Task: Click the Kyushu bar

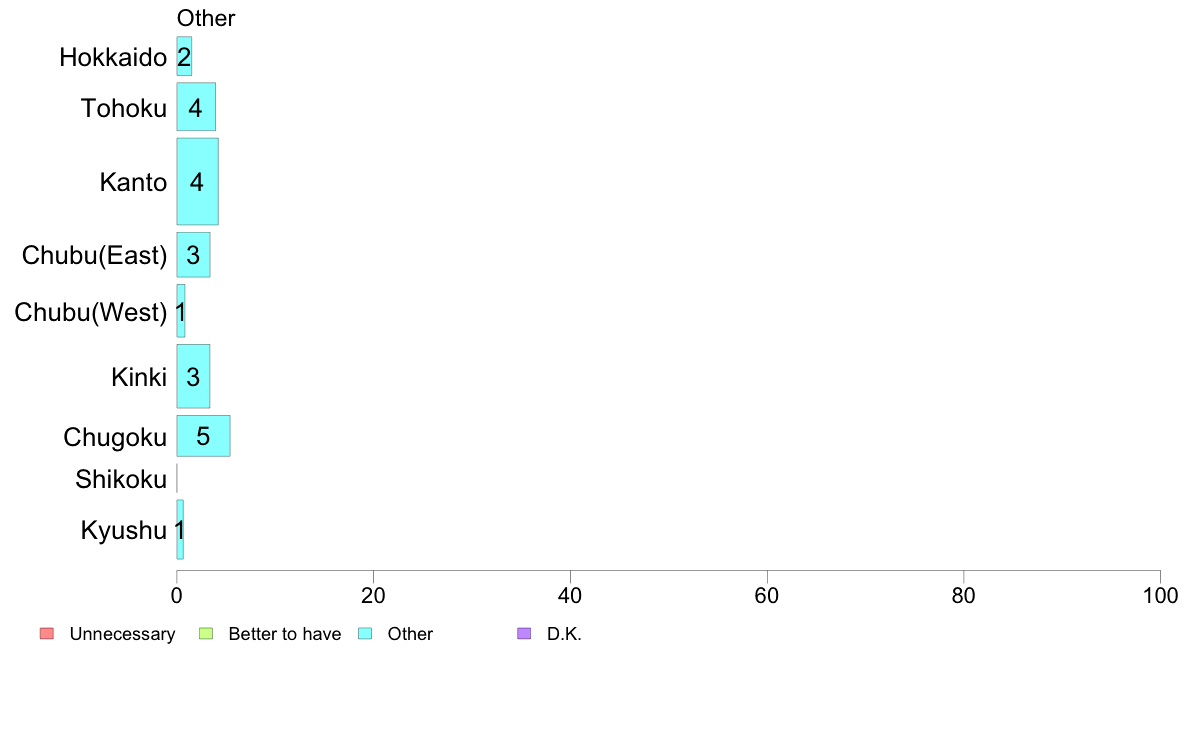Action: click(x=180, y=529)
